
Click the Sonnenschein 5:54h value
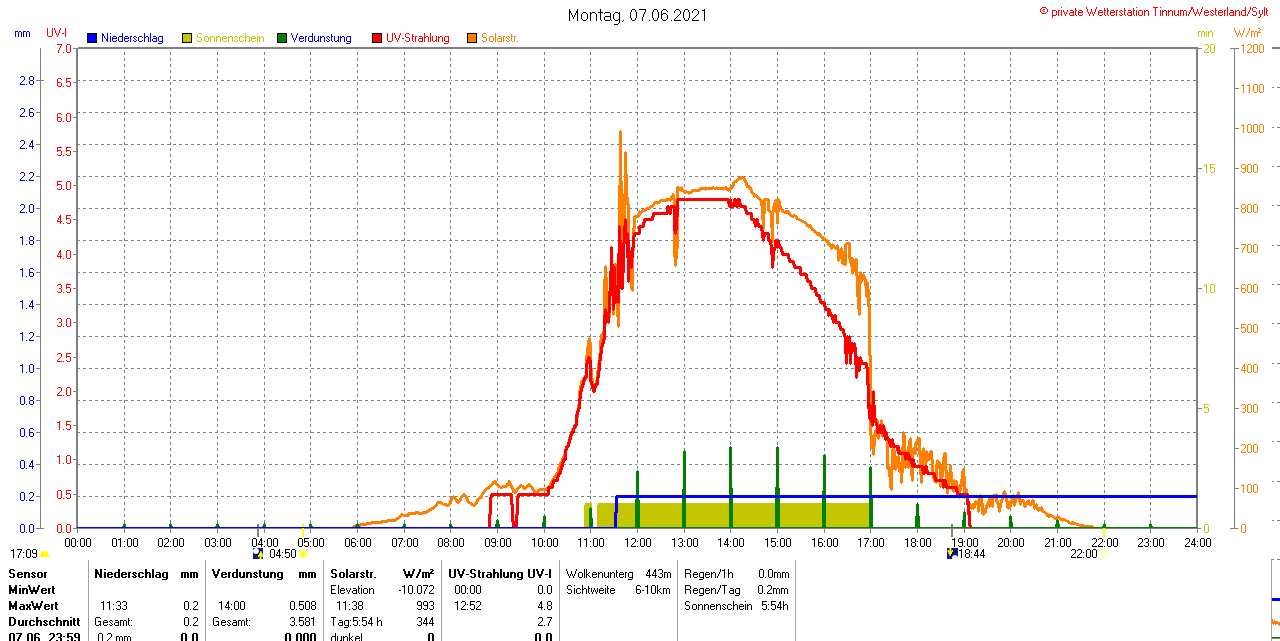(x=774, y=606)
